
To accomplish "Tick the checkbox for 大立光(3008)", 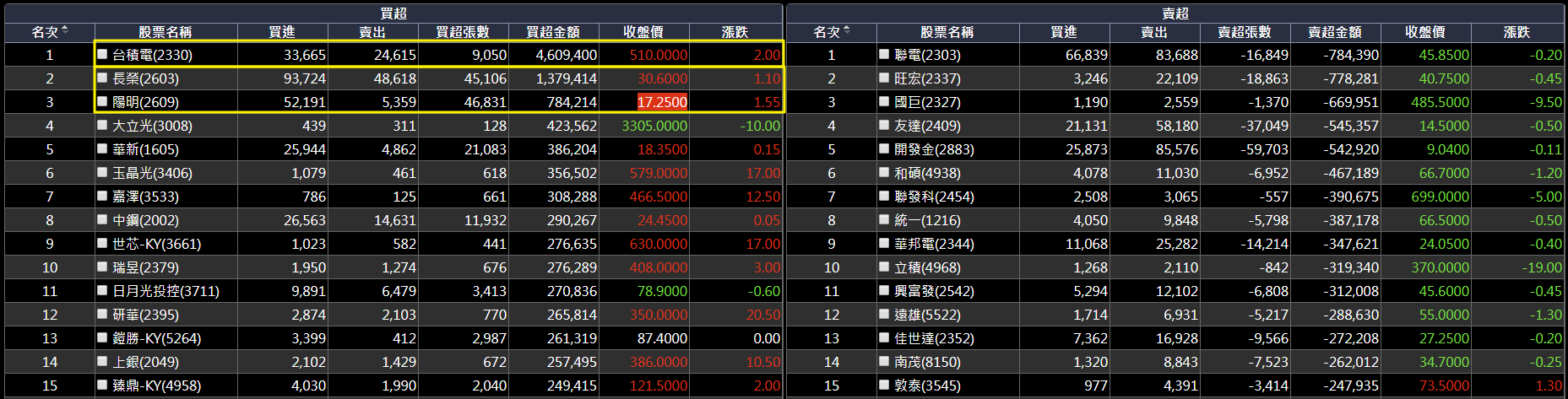I will tap(102, 125).
